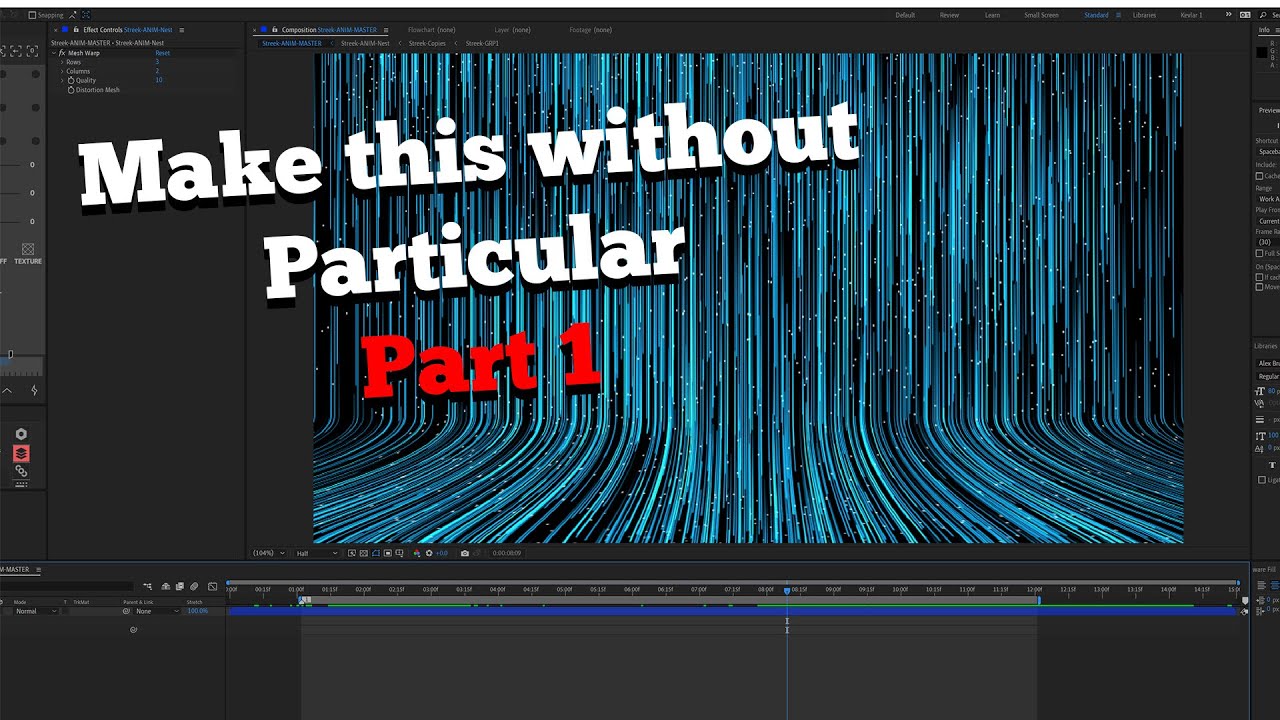
Task: Select the Default workspace
Action: (905, 15)
